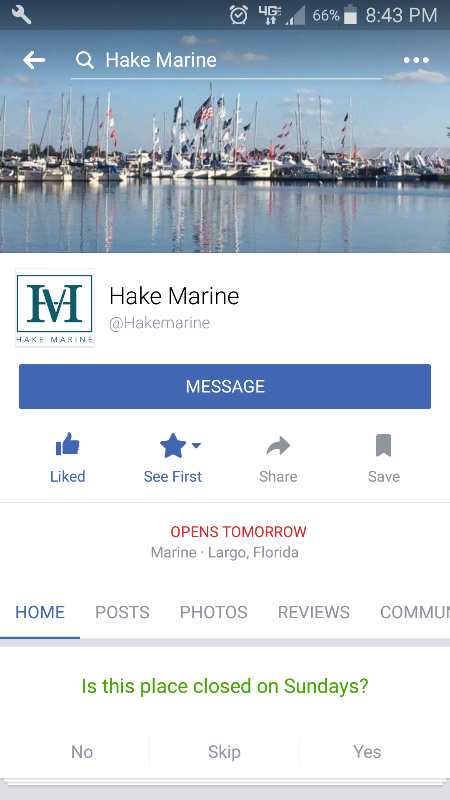450x800 pixels.
Task: Tap the search magnifier icon
Action: (85, 60)
